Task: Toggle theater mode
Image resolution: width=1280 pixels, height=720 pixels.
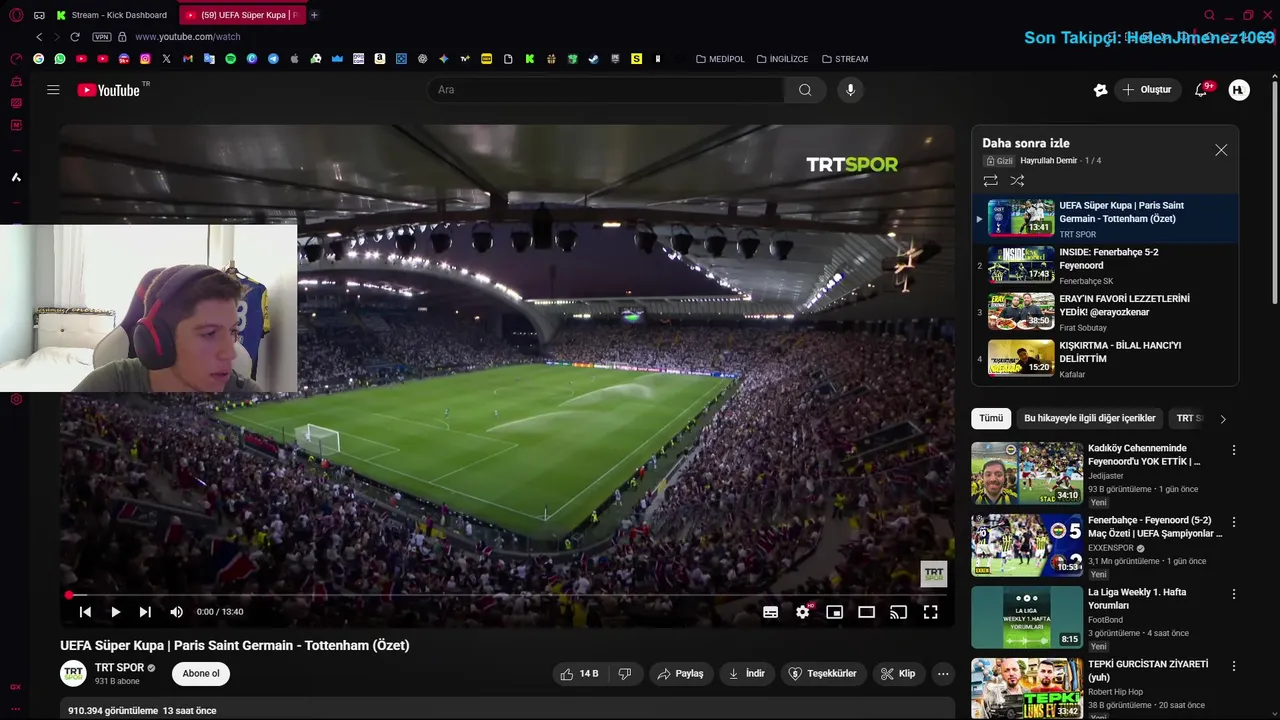Action: [866, 612]
